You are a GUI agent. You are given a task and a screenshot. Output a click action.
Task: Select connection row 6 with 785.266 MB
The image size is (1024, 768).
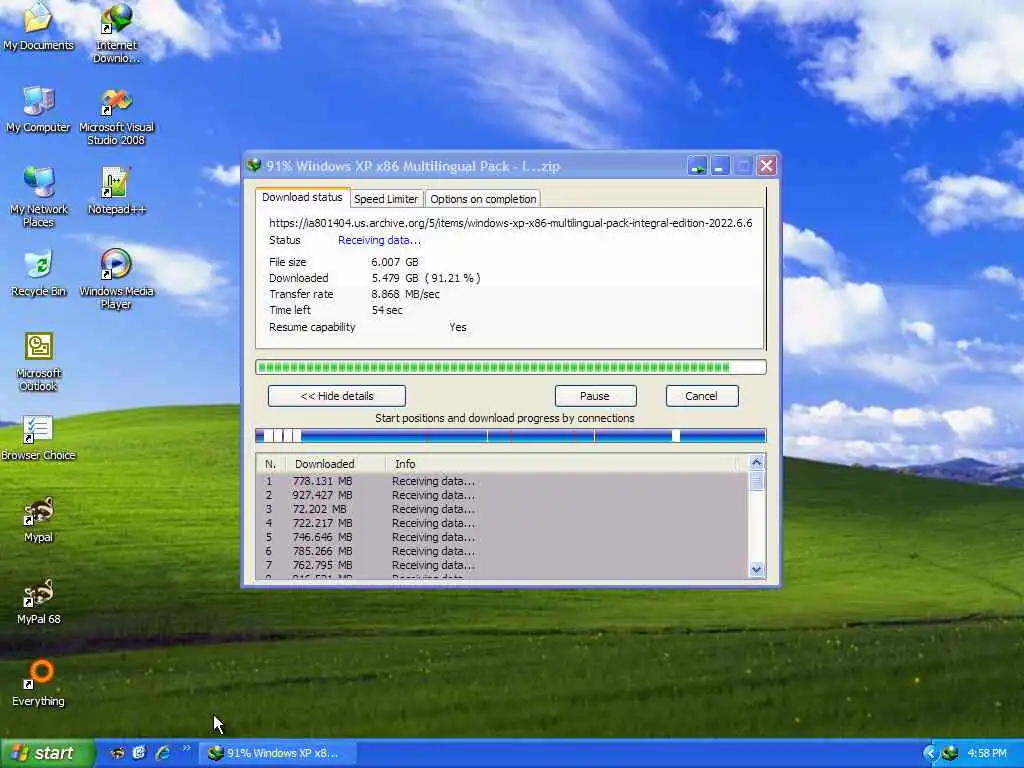coord(502,551)
